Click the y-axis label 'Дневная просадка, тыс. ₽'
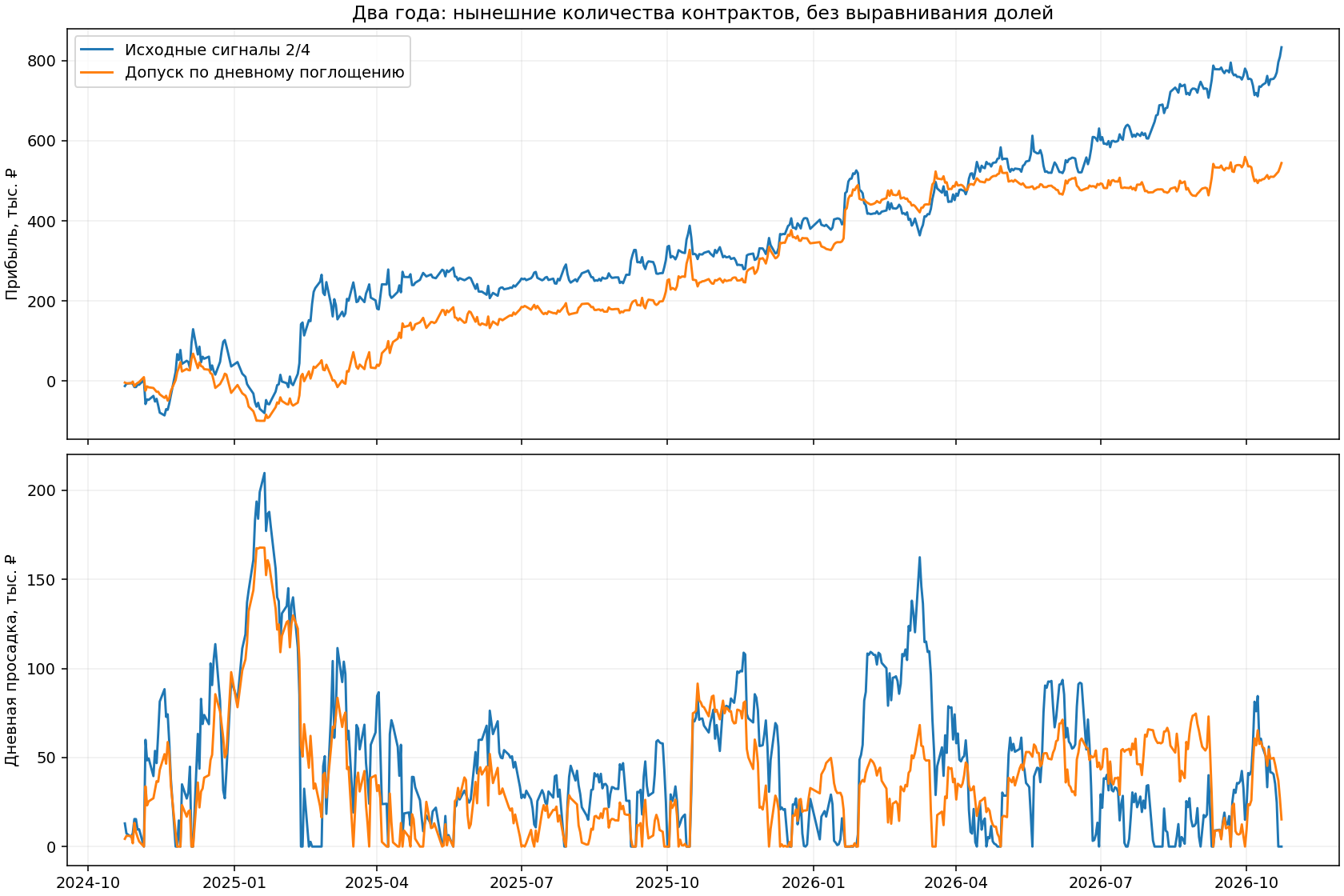This screenshot has height=896, width=1344. click(11, 659)
